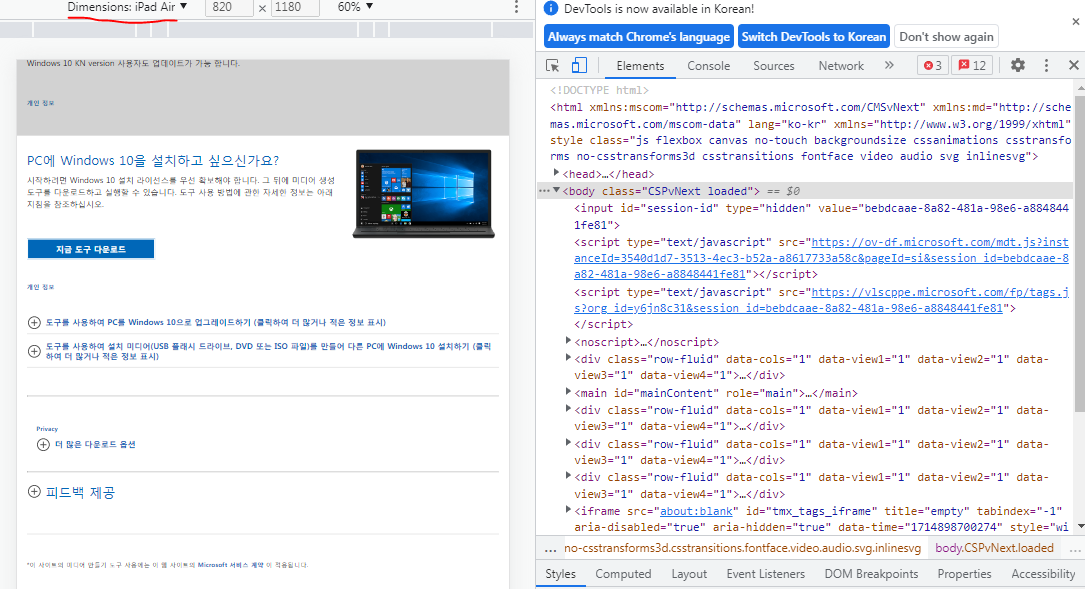Click the red error count badge 3
Screen dimensions: 1085x589
click(933, 65)
